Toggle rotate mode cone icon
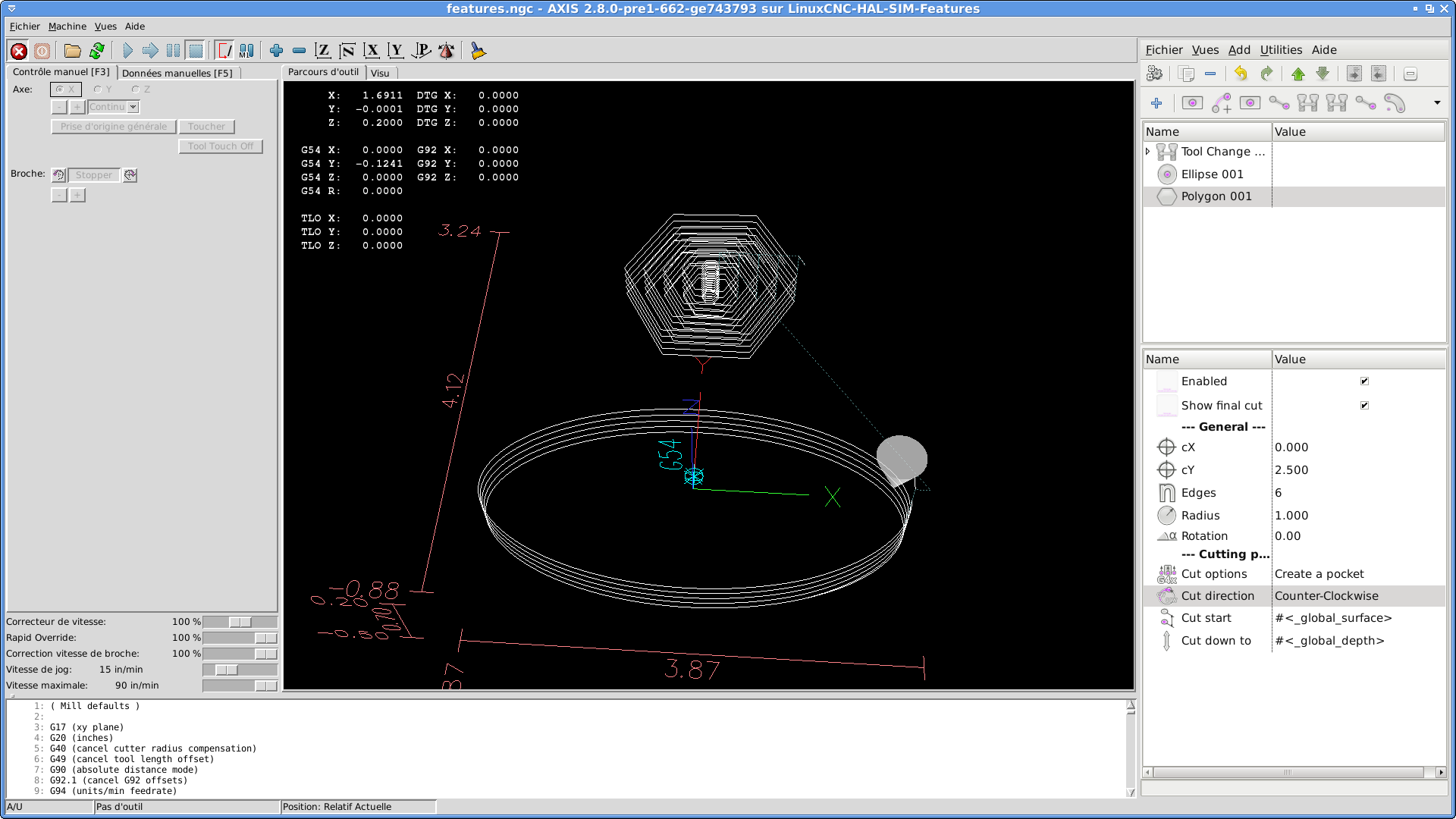Viewport: 1456px width, 819px height. (446, 51)
